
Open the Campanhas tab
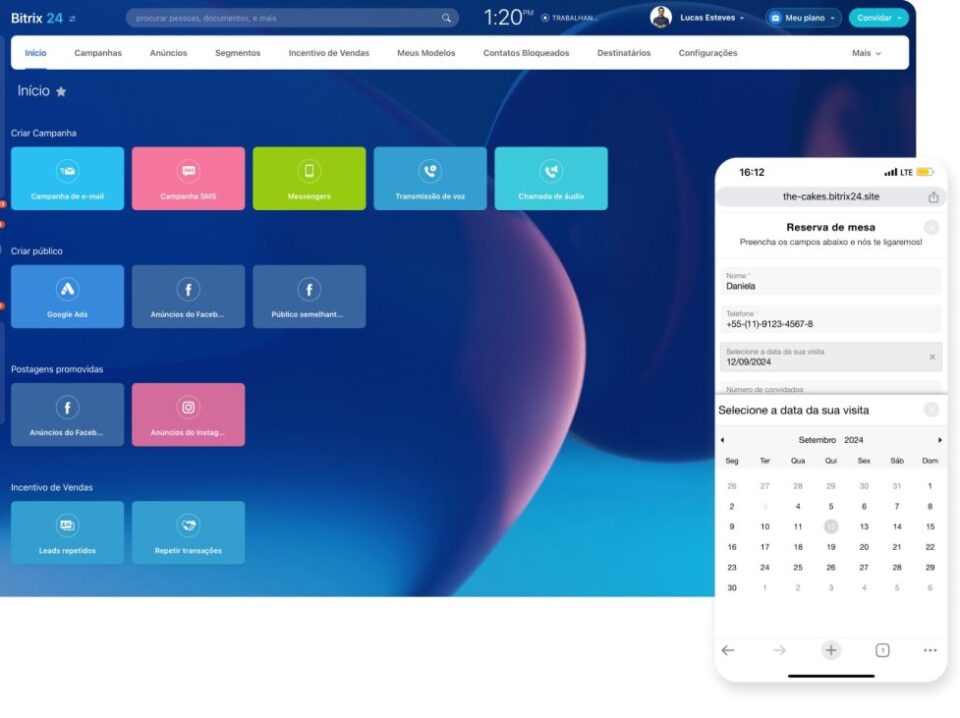click(x=98, y=53)
